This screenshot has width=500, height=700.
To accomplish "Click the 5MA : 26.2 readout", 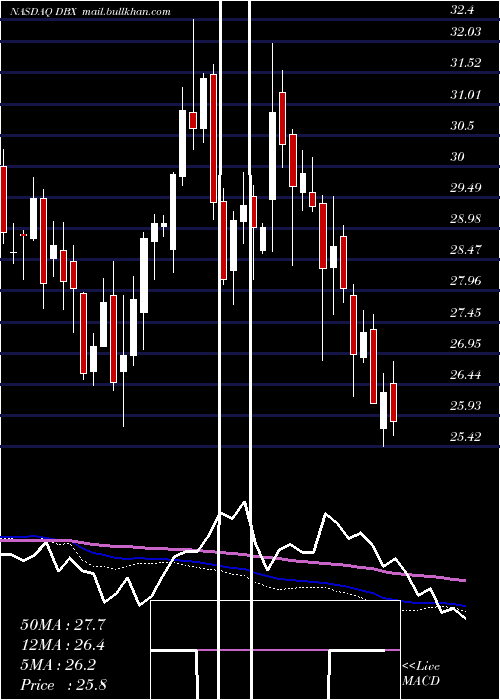I will point(58,665).
